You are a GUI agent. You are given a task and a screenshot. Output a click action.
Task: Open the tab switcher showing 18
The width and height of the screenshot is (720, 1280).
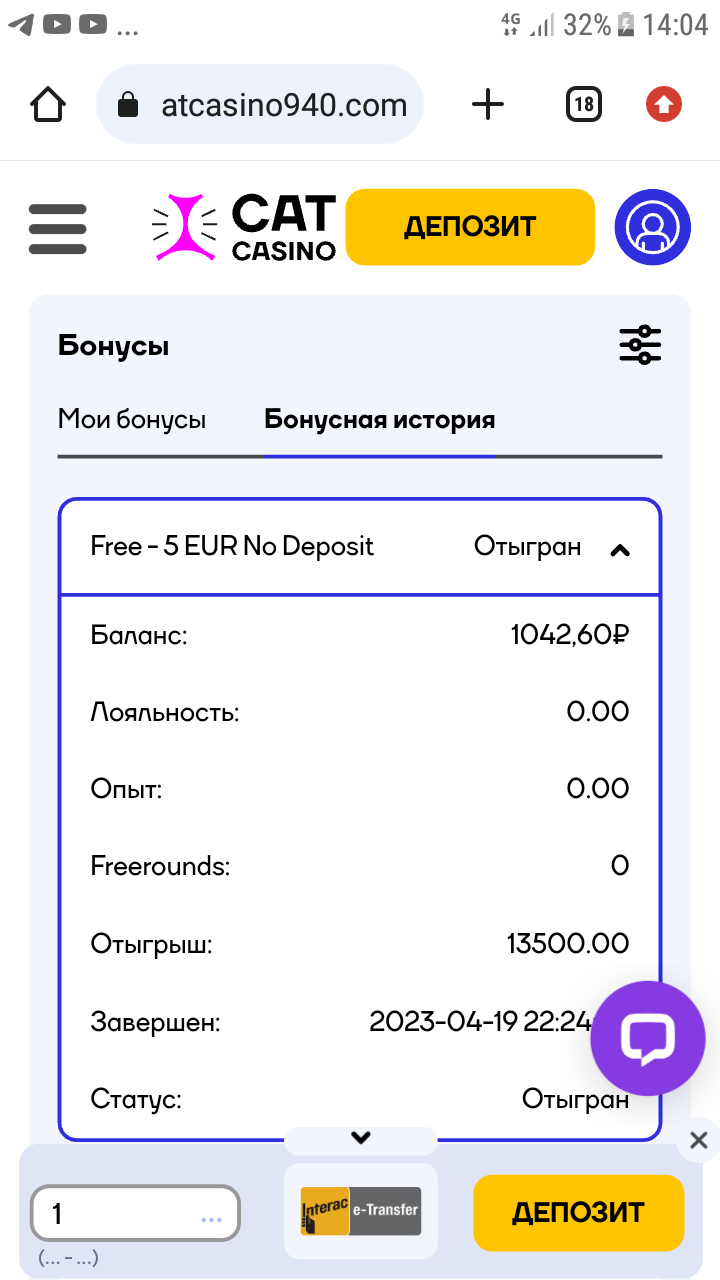[584, 104]
